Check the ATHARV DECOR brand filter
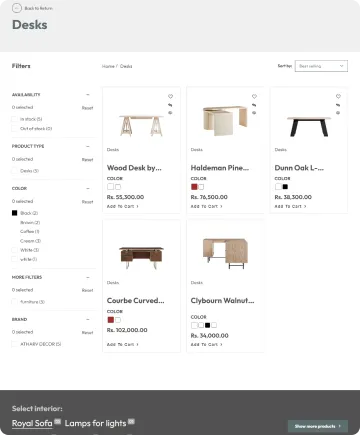 [x=14, y=344]
